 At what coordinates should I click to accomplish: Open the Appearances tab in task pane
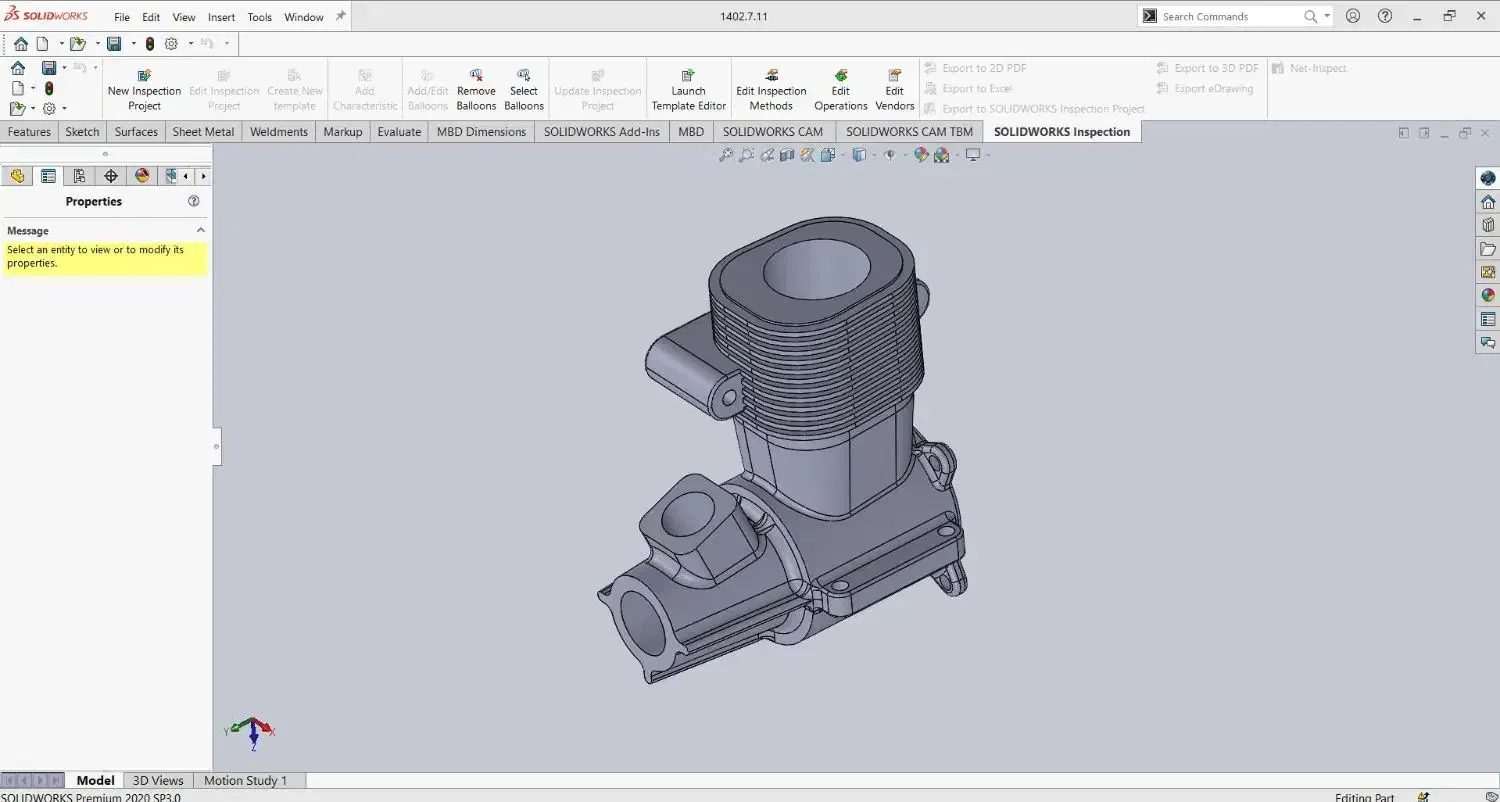pyautogui.click(x=1488, y=295)
